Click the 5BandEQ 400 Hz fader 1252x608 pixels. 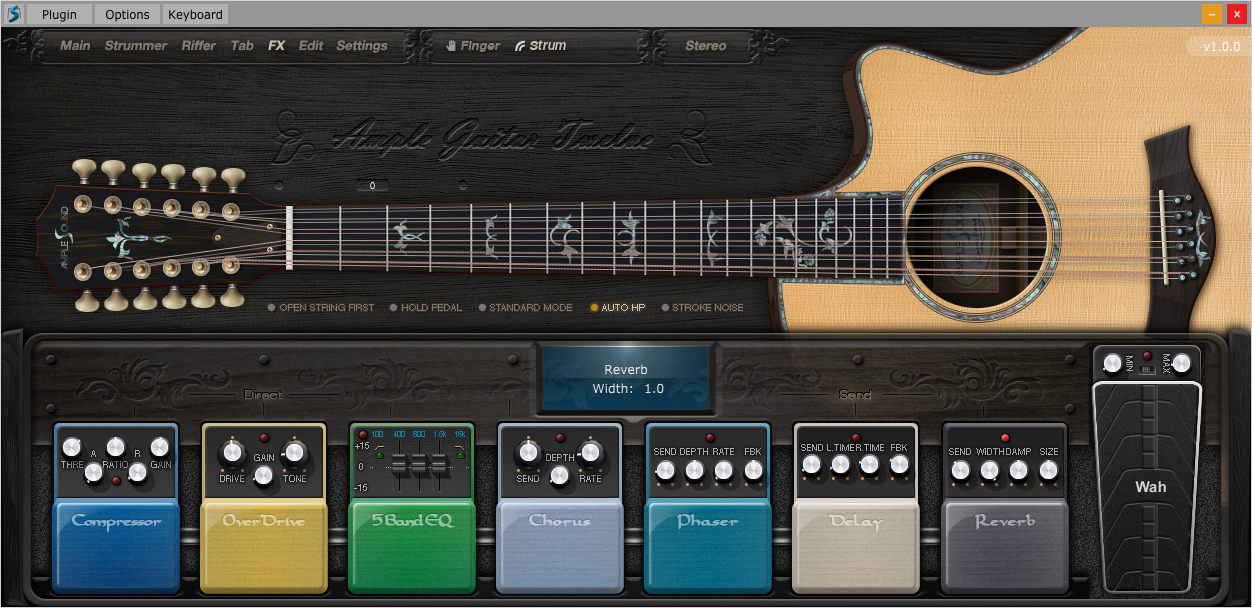[x=399, y=466]
